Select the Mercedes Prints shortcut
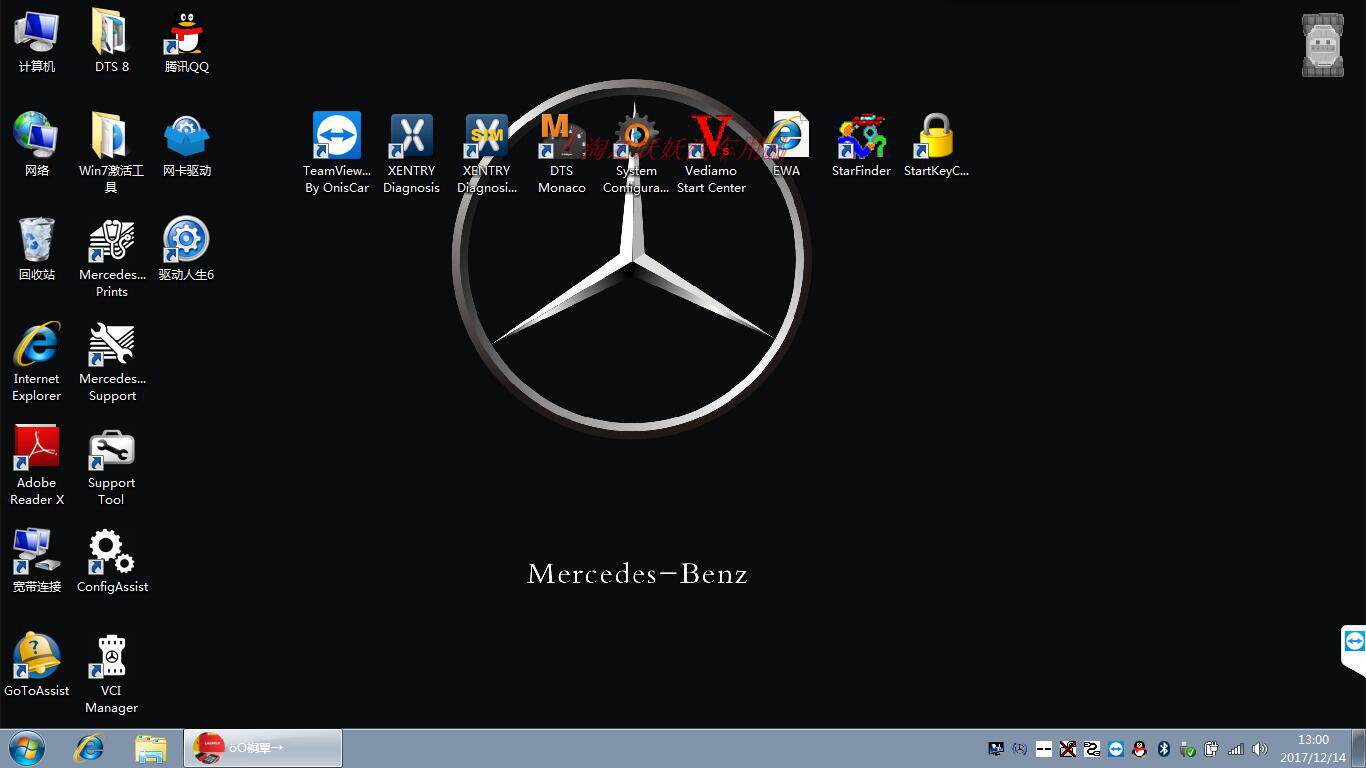 coord(112,257)
